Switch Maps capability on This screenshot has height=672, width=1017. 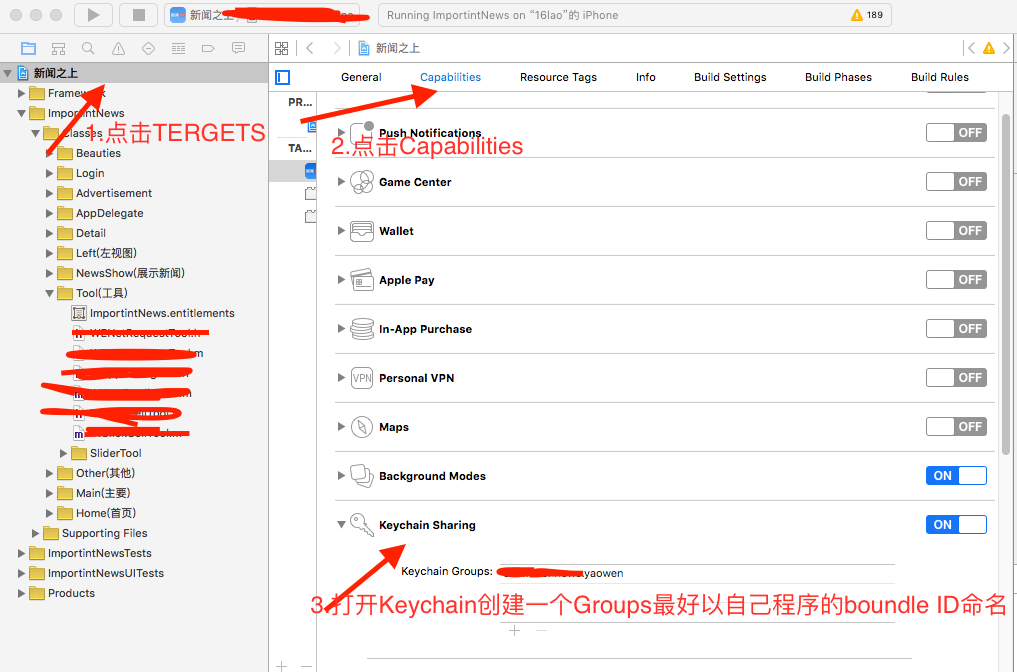point(956,427)
